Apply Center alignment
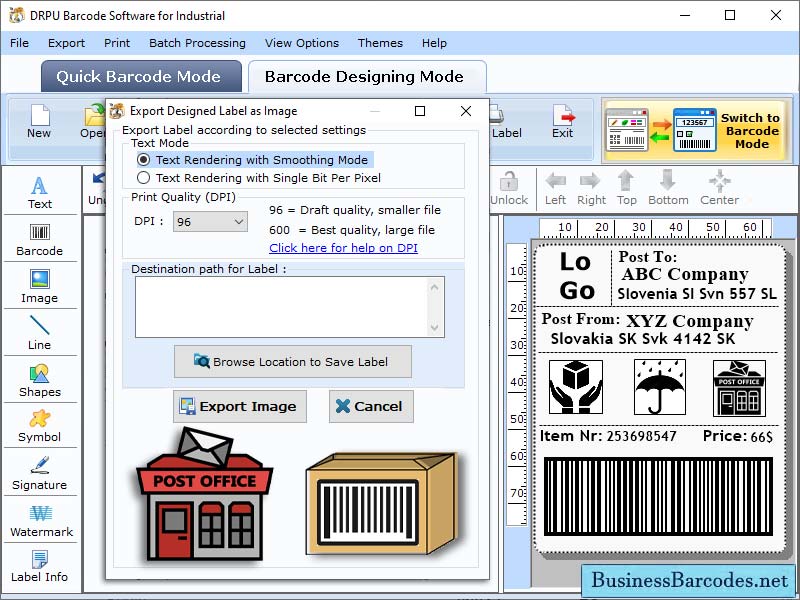This screenshot has width=800, height=600. click(719, 188)
